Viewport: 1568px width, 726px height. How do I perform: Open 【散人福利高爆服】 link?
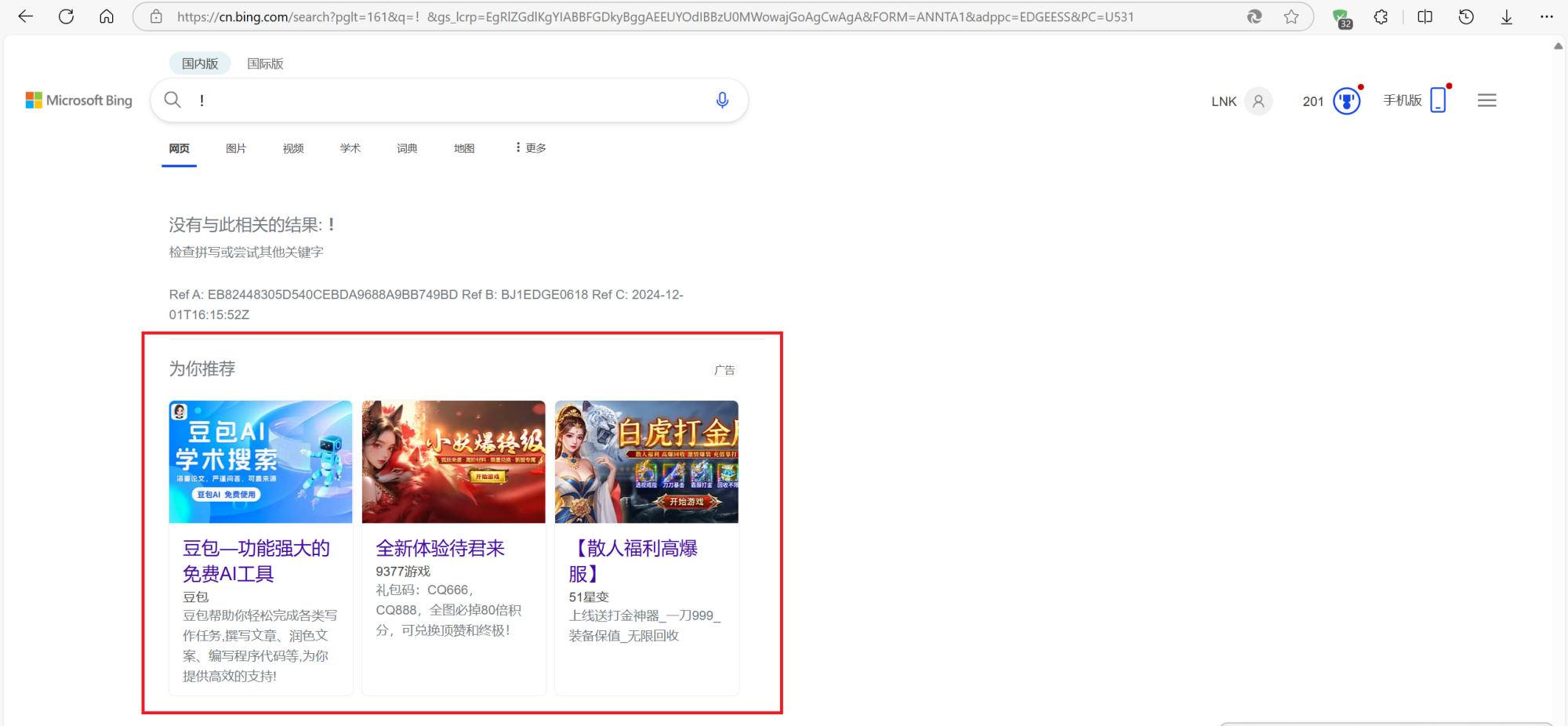633,561
